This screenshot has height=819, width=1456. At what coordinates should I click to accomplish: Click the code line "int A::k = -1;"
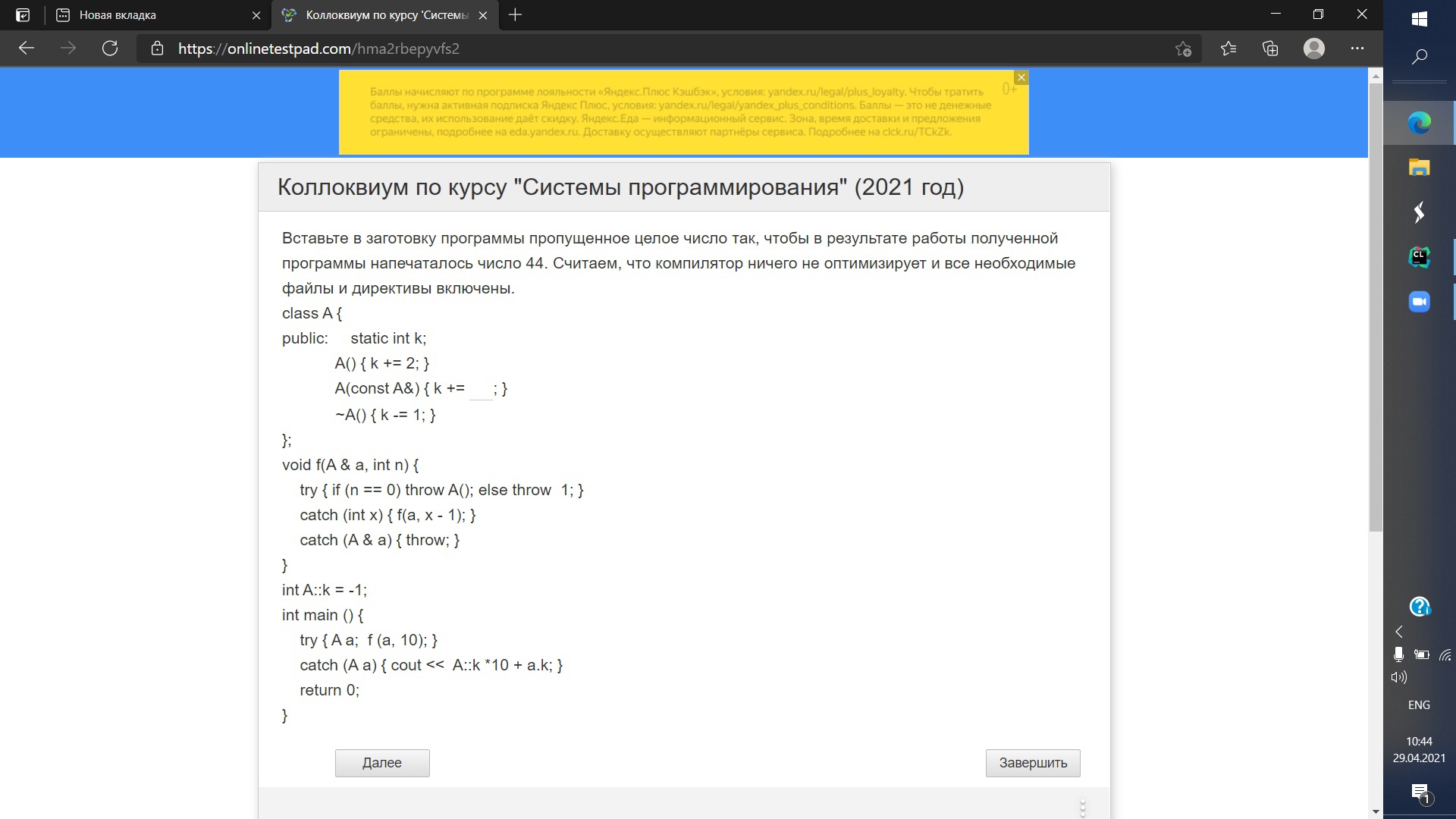[325, 590]
